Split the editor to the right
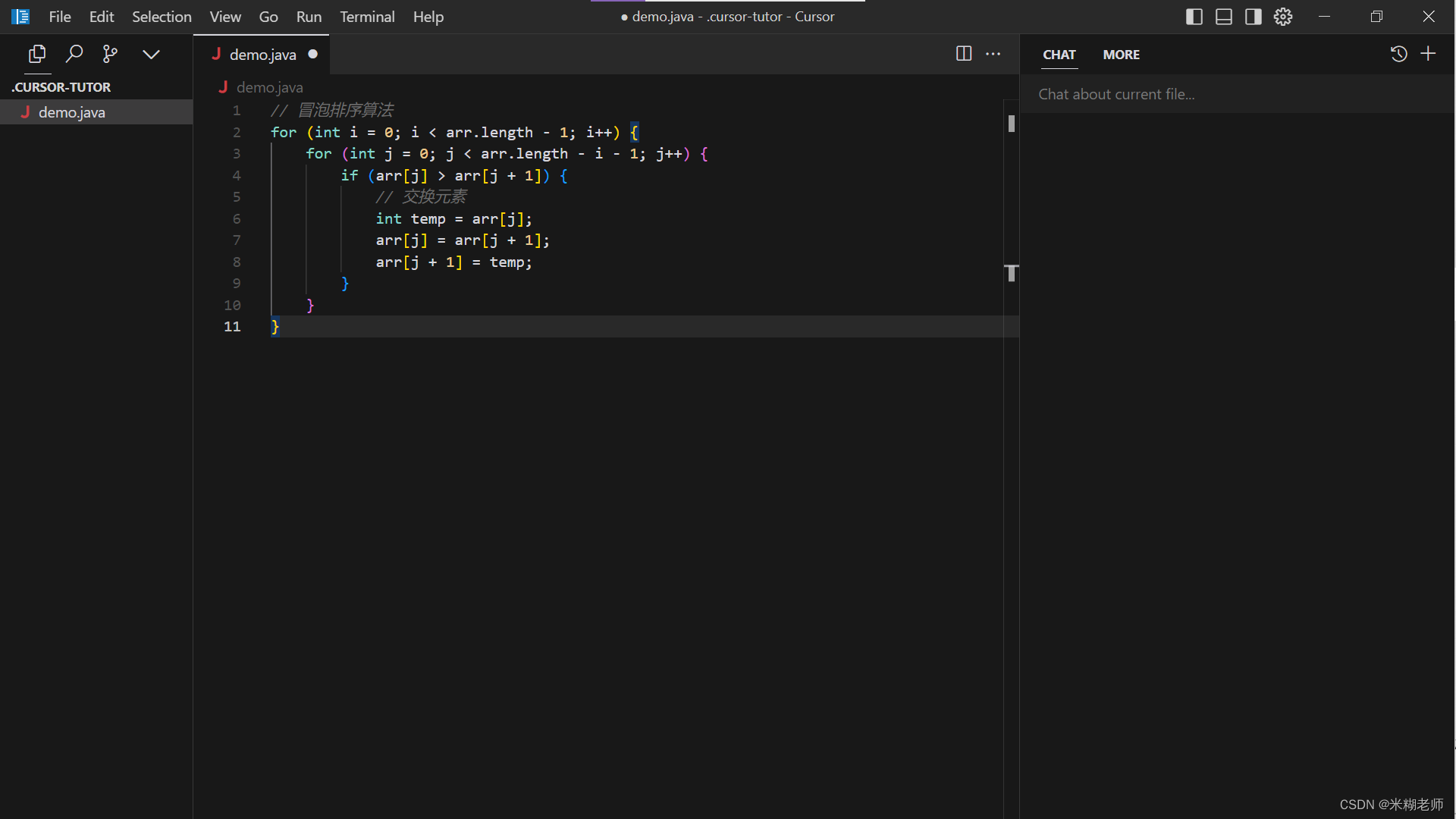The image size is (1456, 819). pos(963,54)
